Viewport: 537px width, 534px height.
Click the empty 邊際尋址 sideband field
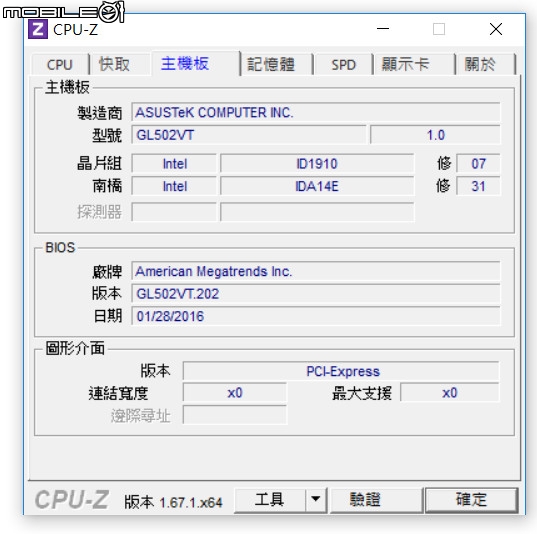(x=235, y=415)
